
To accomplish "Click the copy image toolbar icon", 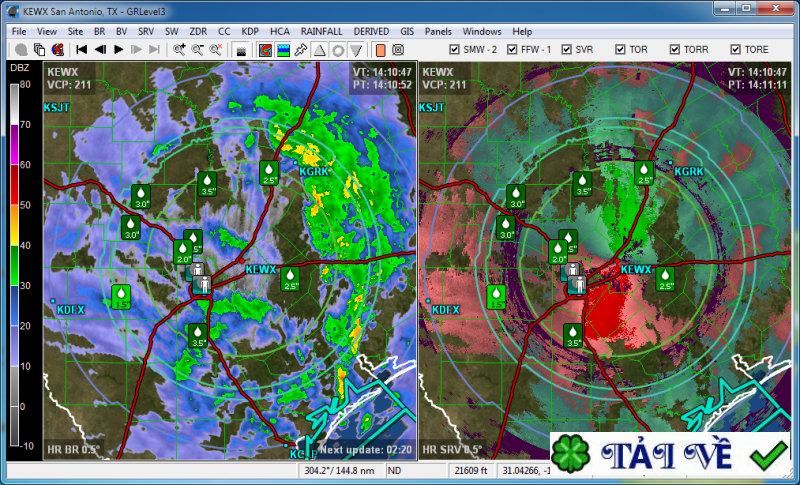I will coord(39,49).
